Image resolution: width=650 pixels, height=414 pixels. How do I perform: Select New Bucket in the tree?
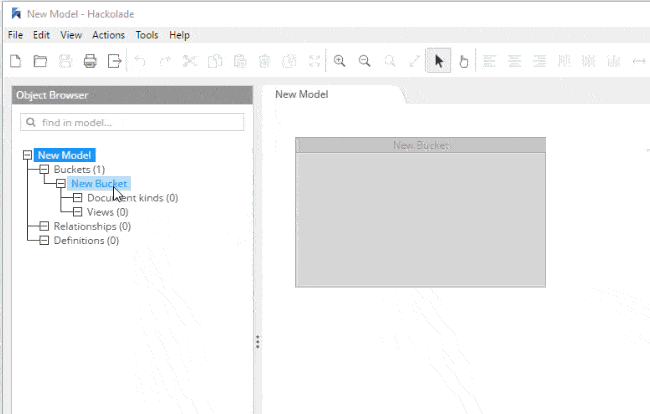click(x=99, y=184)
